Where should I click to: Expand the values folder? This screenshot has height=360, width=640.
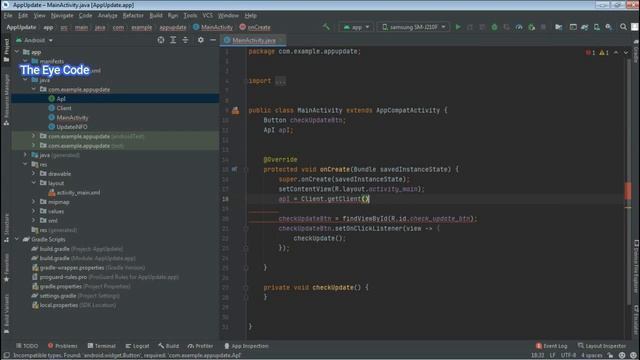[34, 211]
